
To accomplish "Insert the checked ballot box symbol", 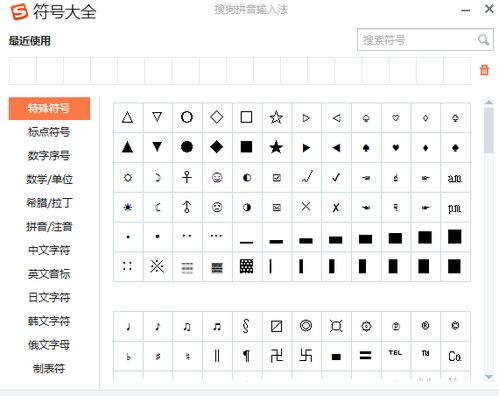I will pyautogui.click(x=276, y=177).
